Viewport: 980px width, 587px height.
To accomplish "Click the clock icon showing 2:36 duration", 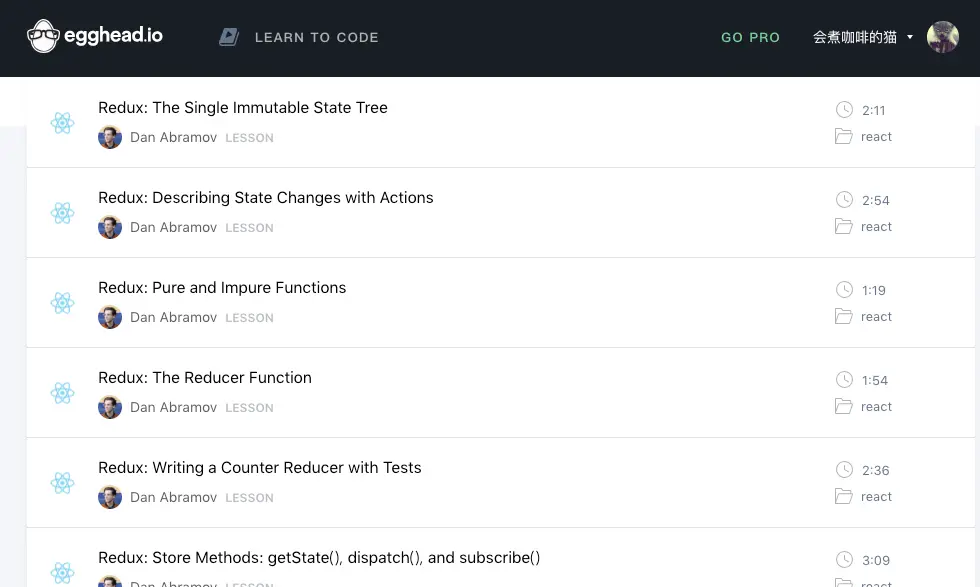I will (x=843, y=470).
